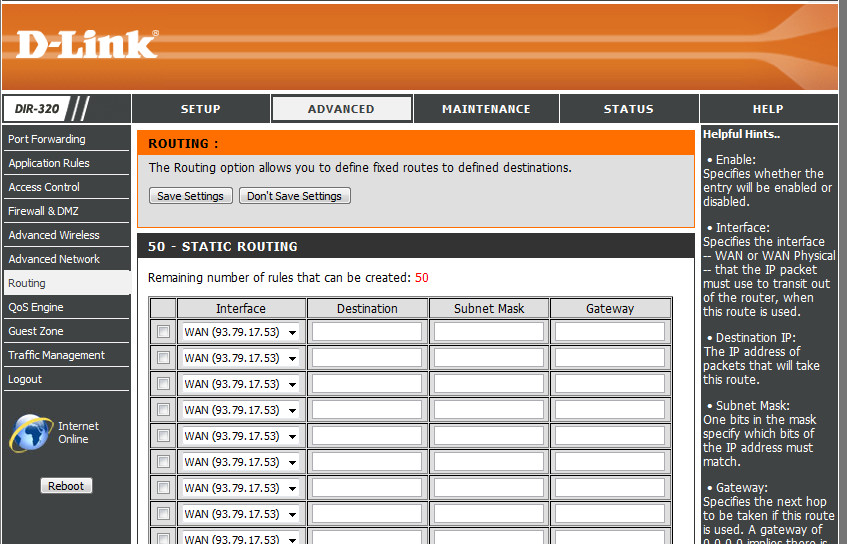Click the first row Gateway field
Image resolution: width=847 pixels, height=544 pixels.
[x=610, y=332]
